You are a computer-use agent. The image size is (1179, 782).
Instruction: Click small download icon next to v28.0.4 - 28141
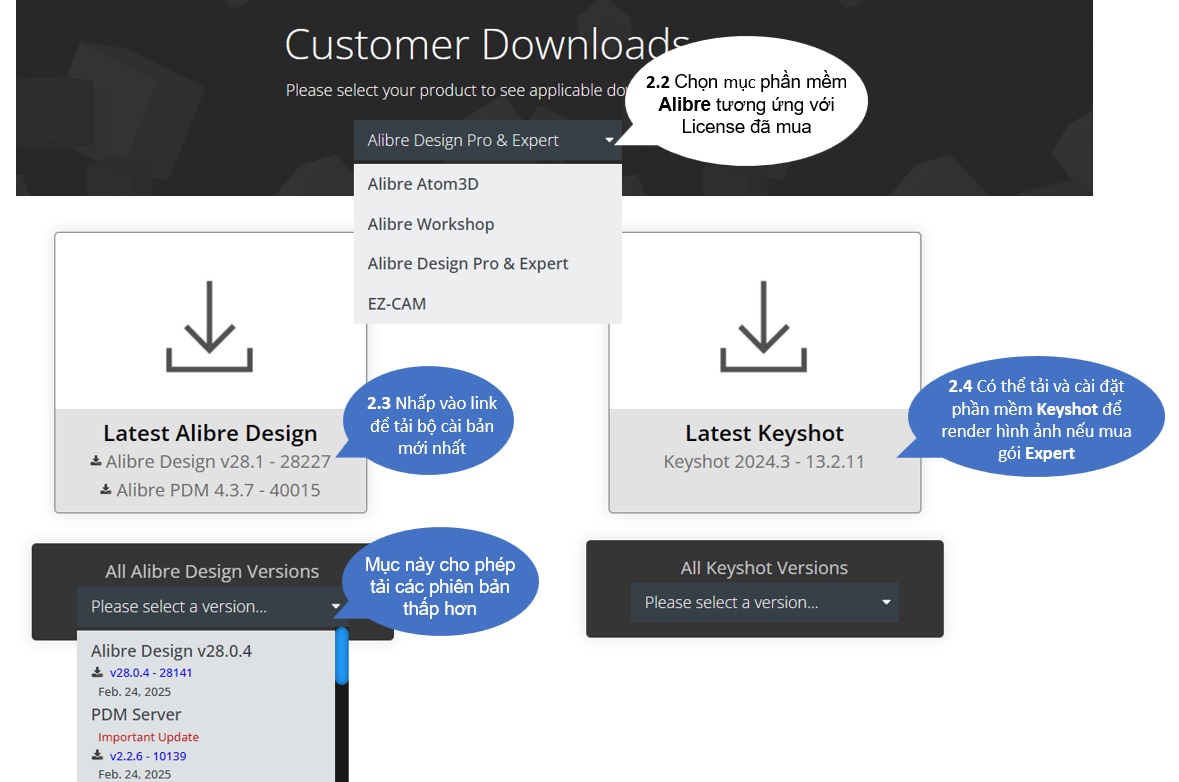pyautogui.click(x=98, y=673)
